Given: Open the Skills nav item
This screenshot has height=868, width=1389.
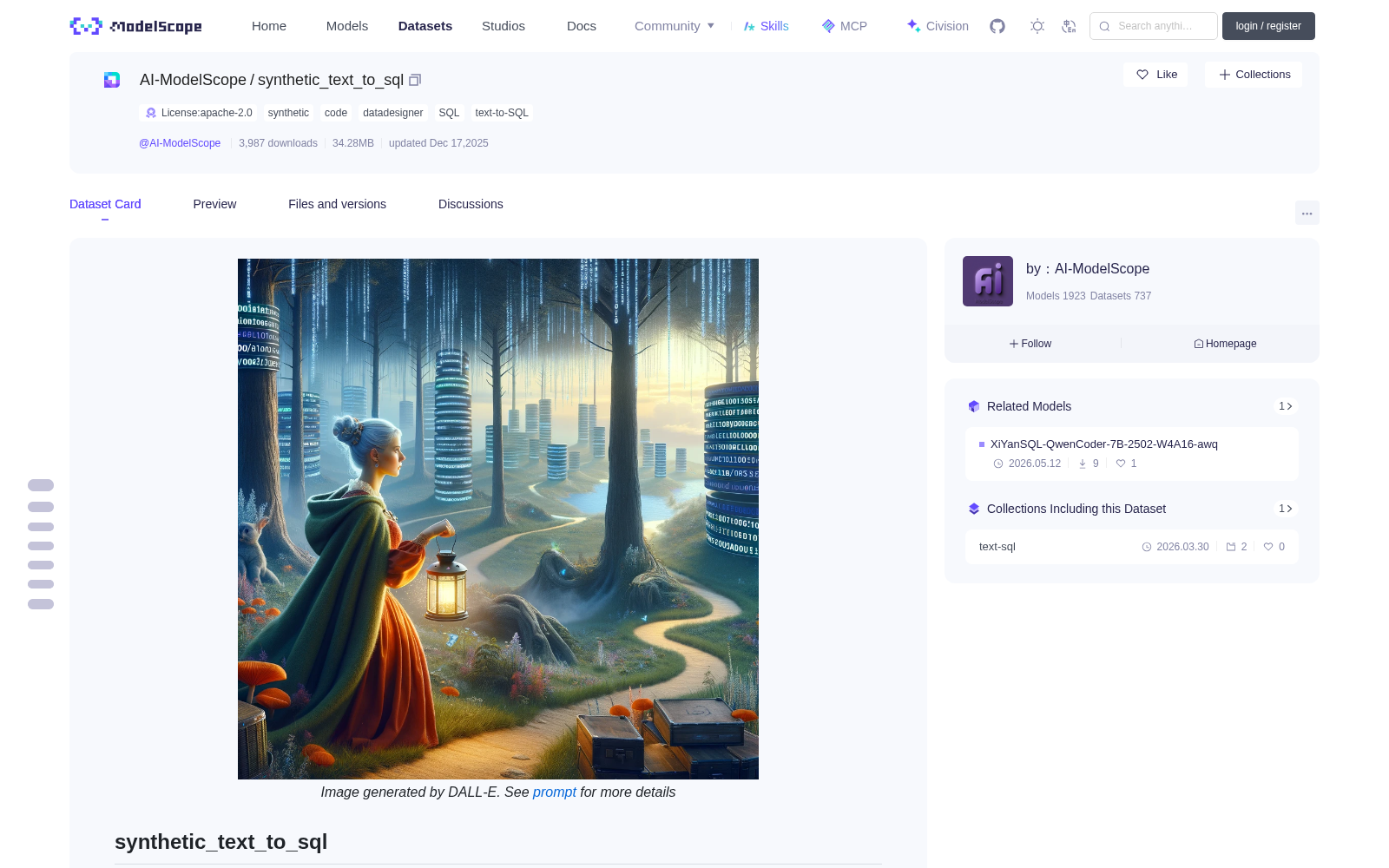Looking at the screenshot, I should click(x=766, y=26).
